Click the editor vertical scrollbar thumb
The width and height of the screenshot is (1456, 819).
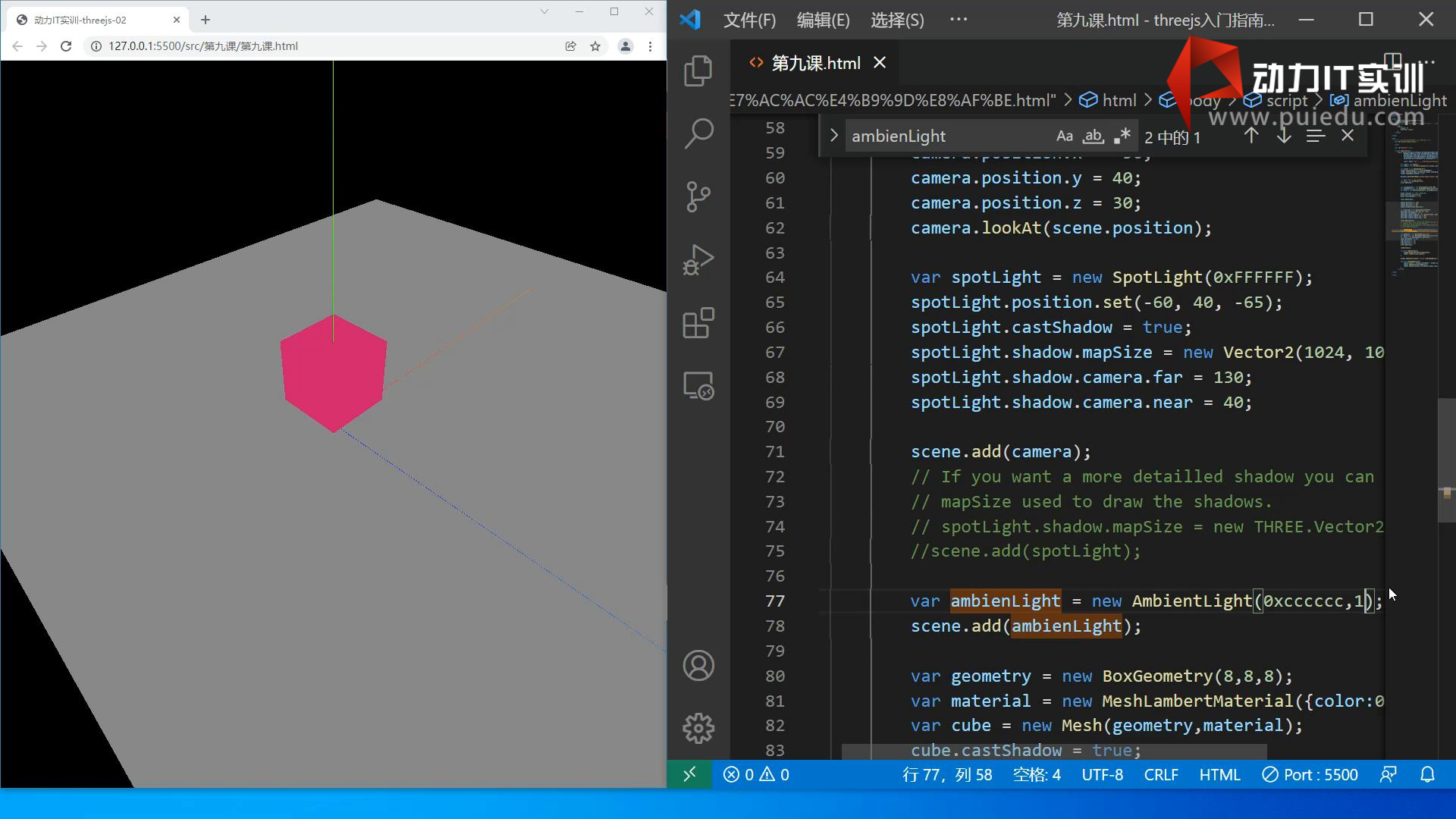1446,459
